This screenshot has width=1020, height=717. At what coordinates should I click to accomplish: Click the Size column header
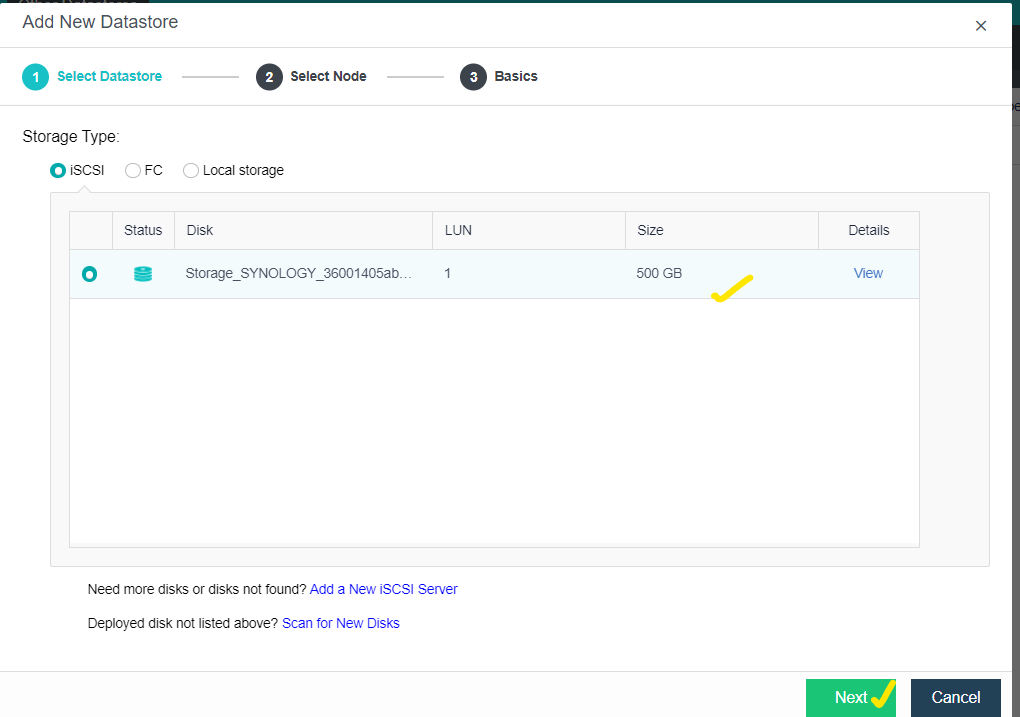[x=650, y=230]
